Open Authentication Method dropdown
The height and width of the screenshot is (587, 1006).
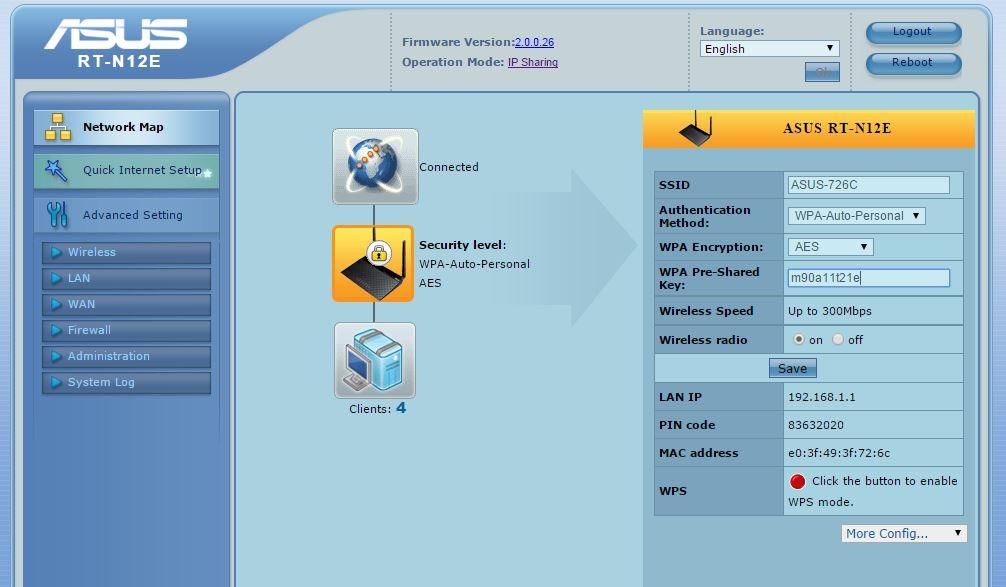tap(857, 216)
